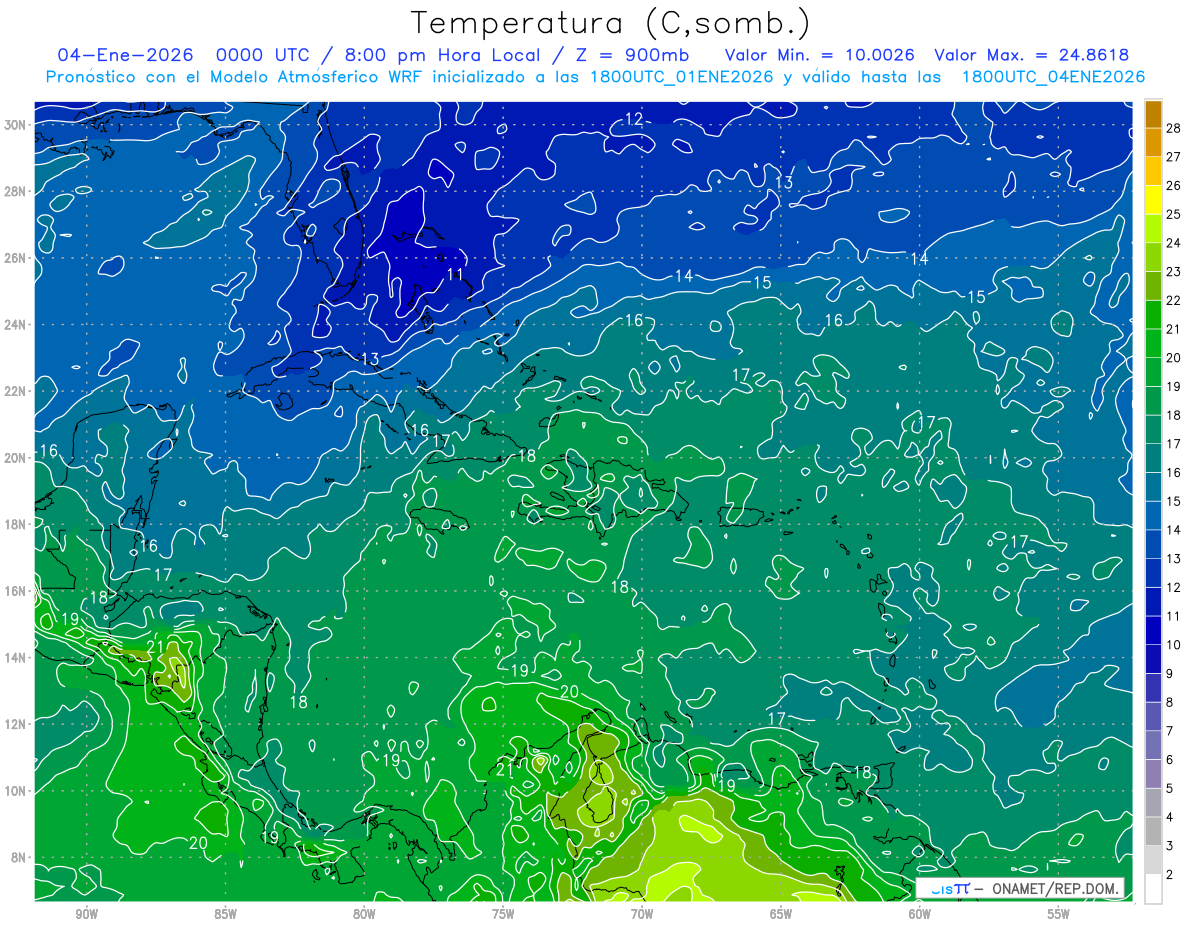The image size is (1200, 927).
Task: Click the 16N latitude axis label
Action: tap(15, 591)
